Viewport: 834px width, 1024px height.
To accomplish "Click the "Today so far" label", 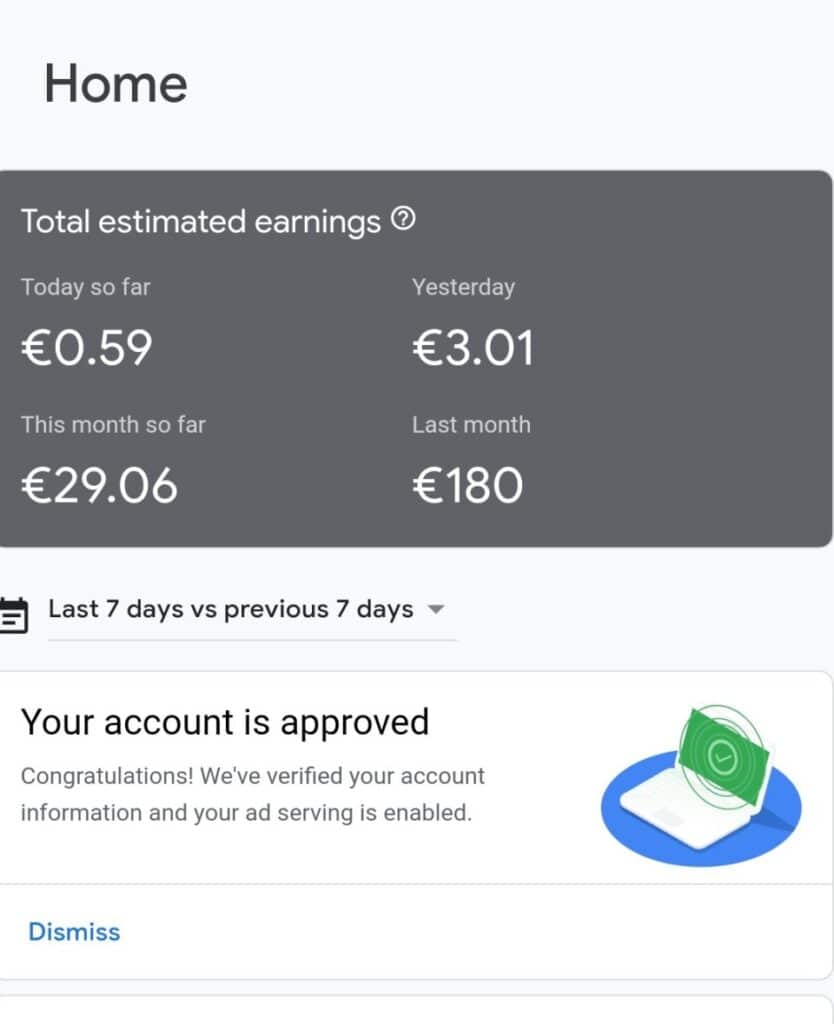I will (x=86, y=287).
